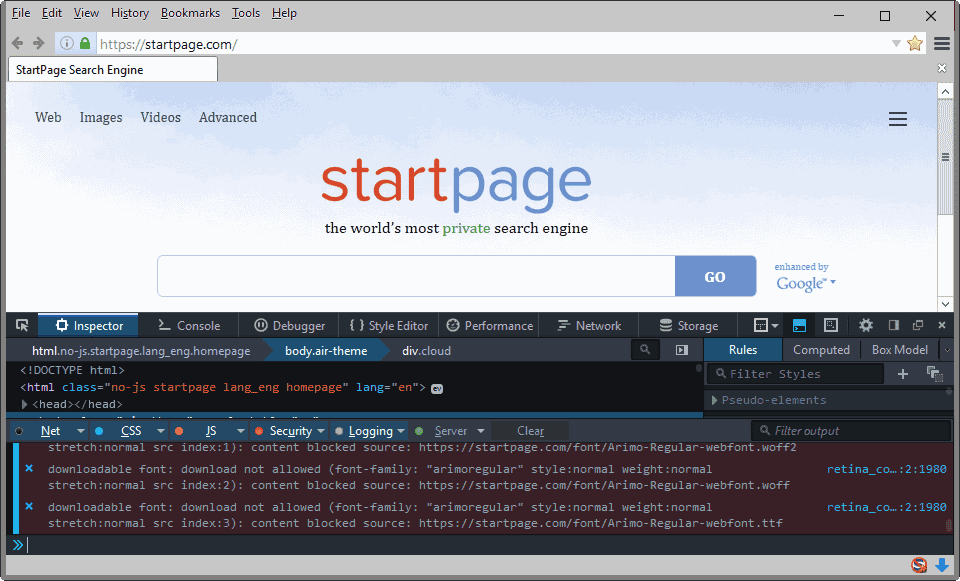This screenshot has height=581, width=960.
Task: Toggle the Net filter button
Action: [x=50, y=431]
